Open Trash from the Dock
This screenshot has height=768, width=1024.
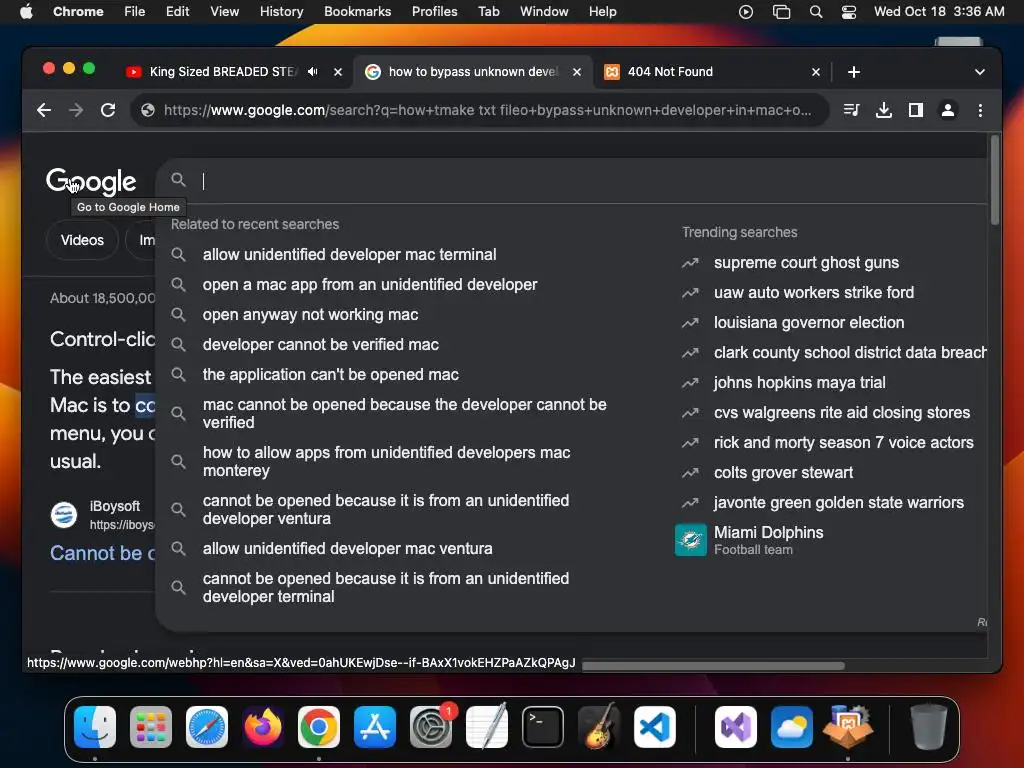[x=929, y=727]
